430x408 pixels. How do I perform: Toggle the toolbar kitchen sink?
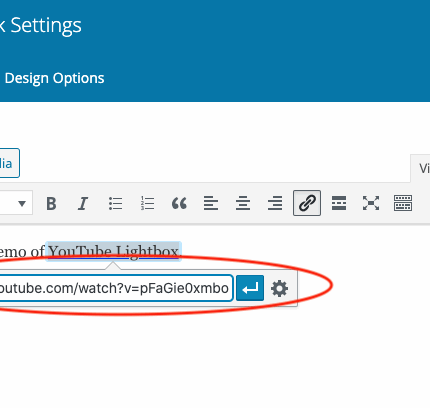click(x=403, y=203)
